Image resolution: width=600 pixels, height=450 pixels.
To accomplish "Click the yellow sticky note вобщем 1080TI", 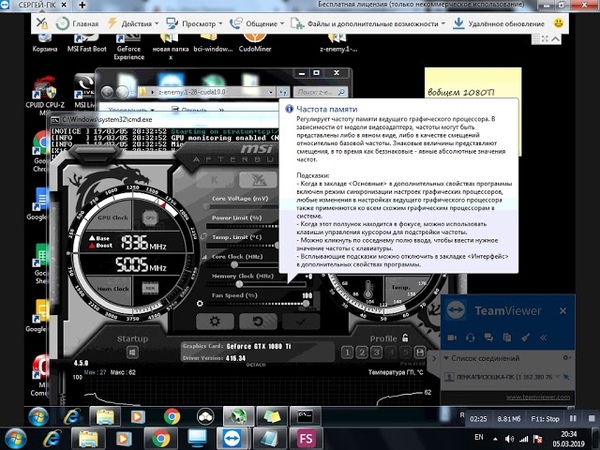I will pyautogui.click(x=473, y=83).
